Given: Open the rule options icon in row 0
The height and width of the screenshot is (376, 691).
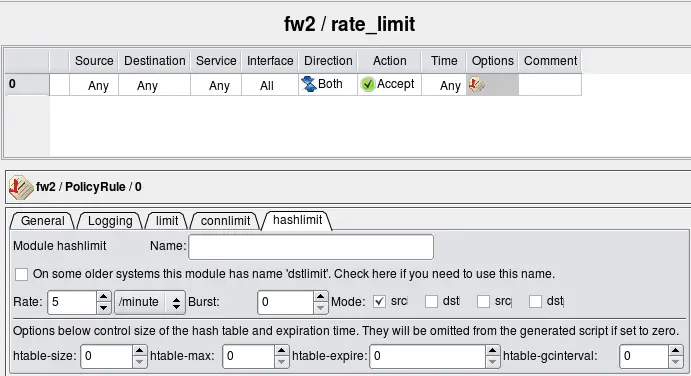Looking at the screenshot, I should (476, 84).
